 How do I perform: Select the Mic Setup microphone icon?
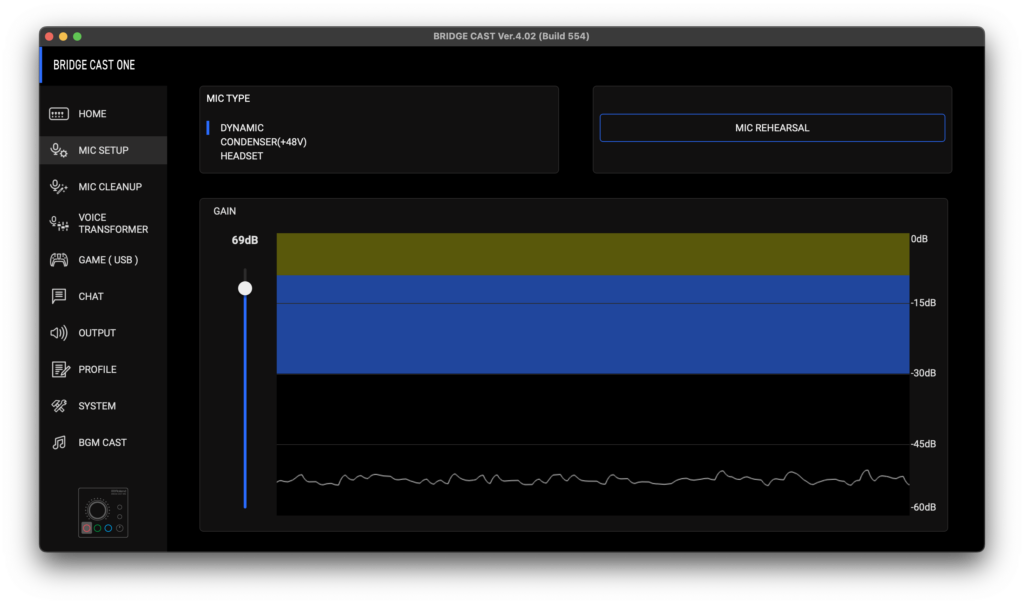pyautogui.click(x=59, y=150)
